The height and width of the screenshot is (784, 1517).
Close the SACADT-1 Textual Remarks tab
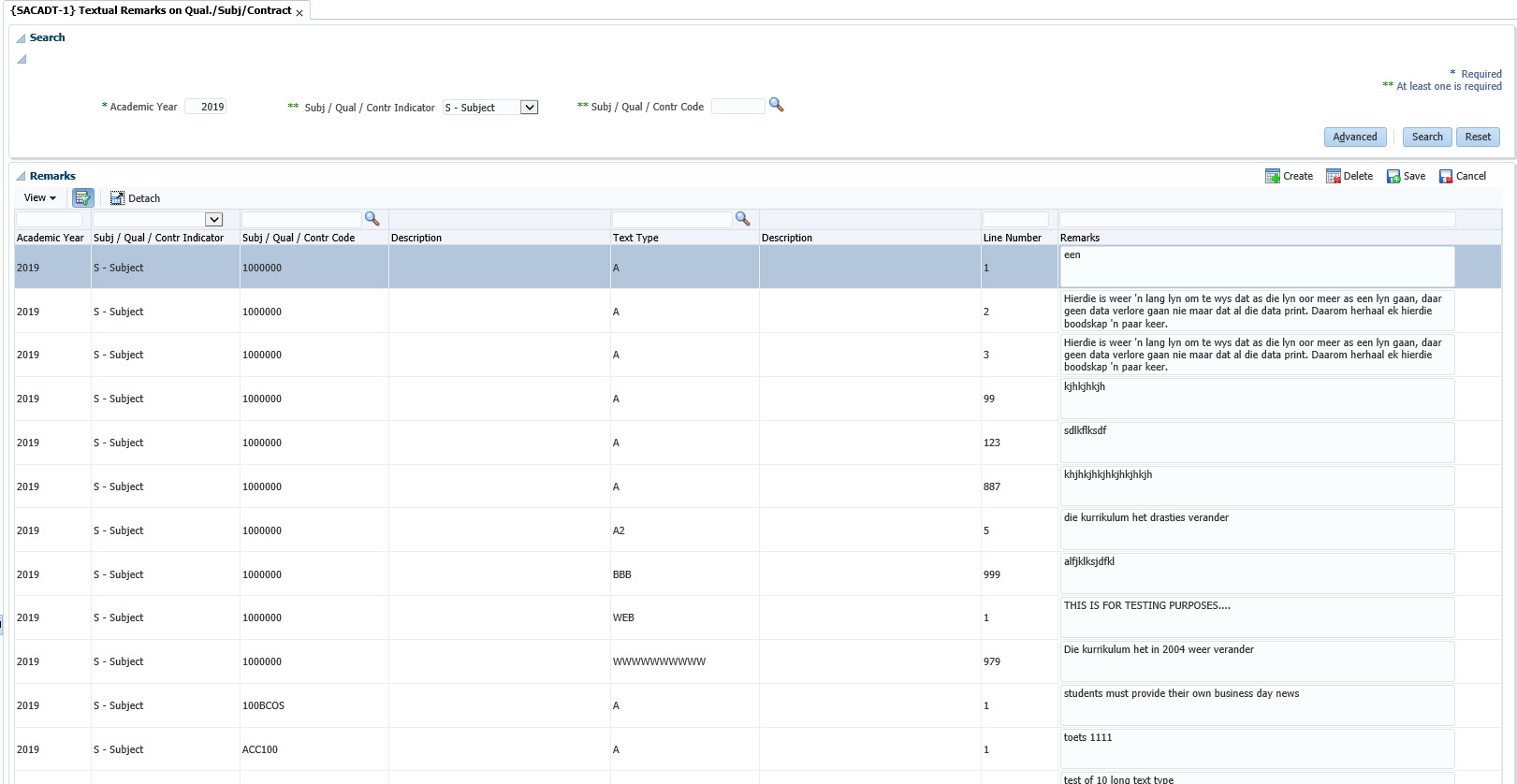pos(299,12)
